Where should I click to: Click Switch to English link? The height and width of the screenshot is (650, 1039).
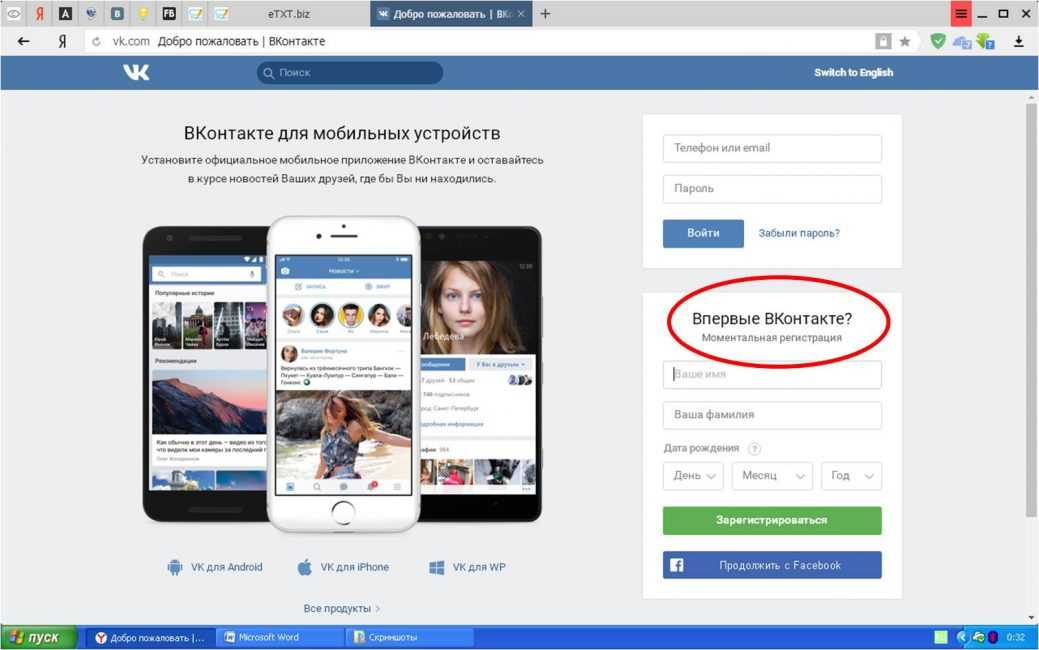pyautogui.click(x=853, y=72)
